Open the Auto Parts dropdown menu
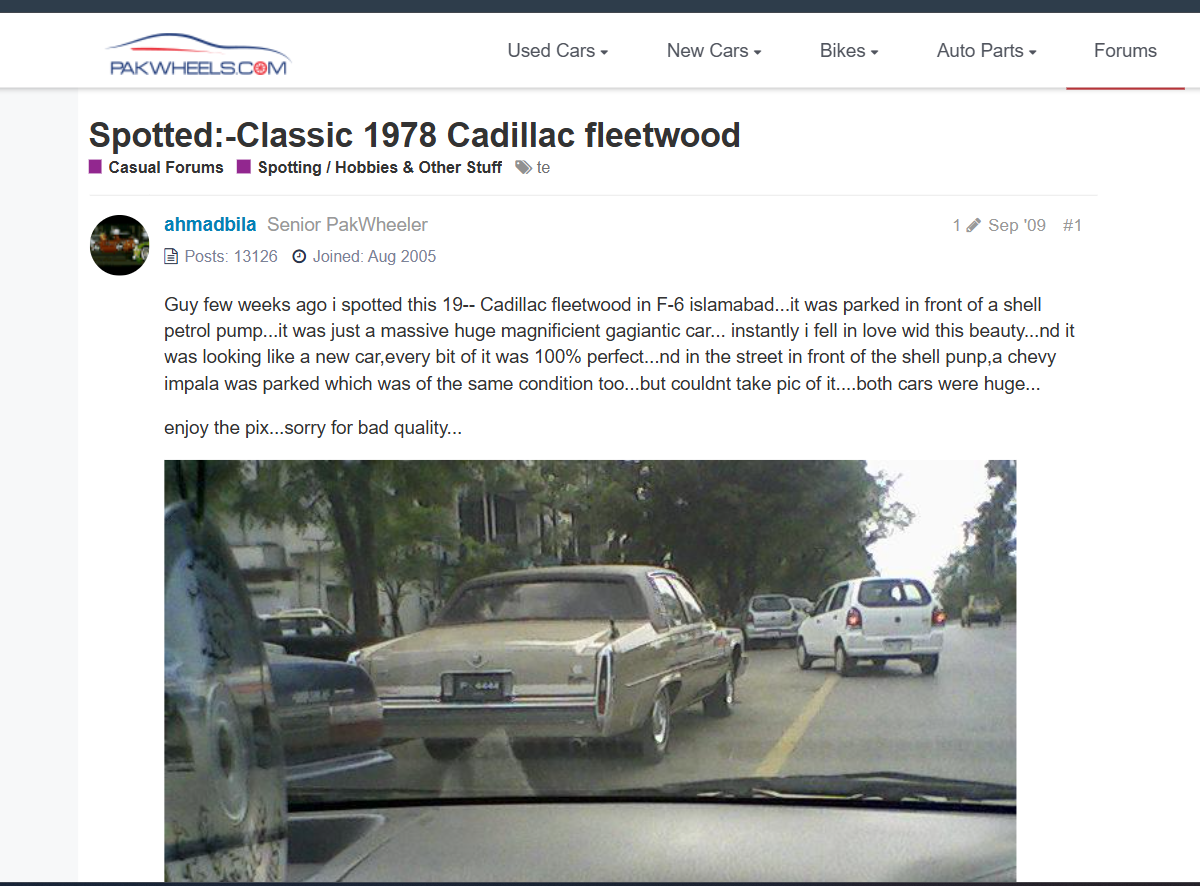The height and width of the screenshot is (886, 1200). [x=987, y=51]
